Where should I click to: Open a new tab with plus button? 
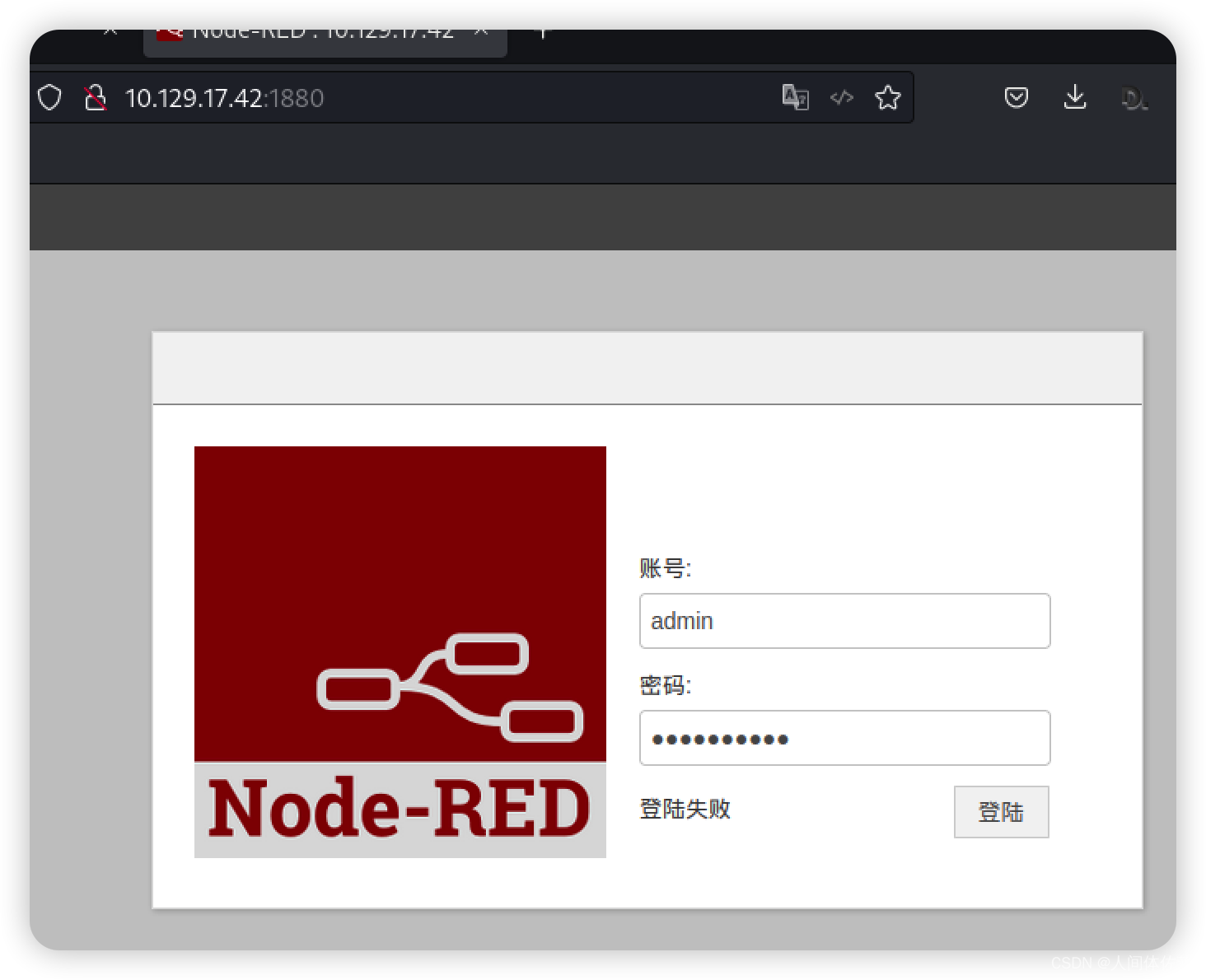[x=541, y=33]
